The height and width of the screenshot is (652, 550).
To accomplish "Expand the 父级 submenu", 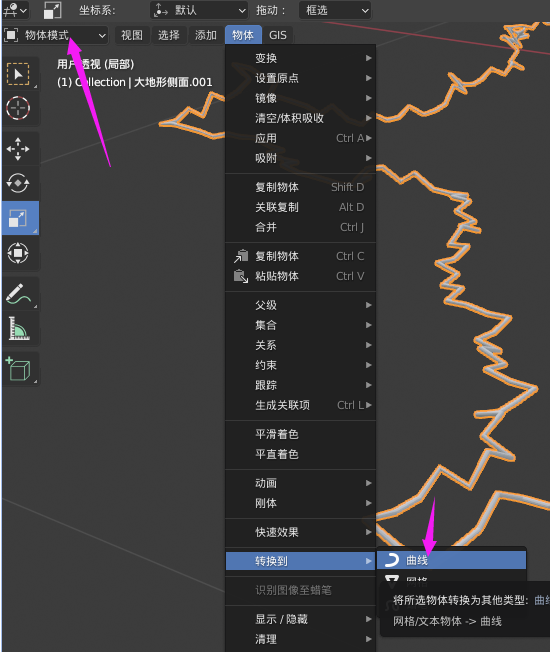I will tap(301, 305).
